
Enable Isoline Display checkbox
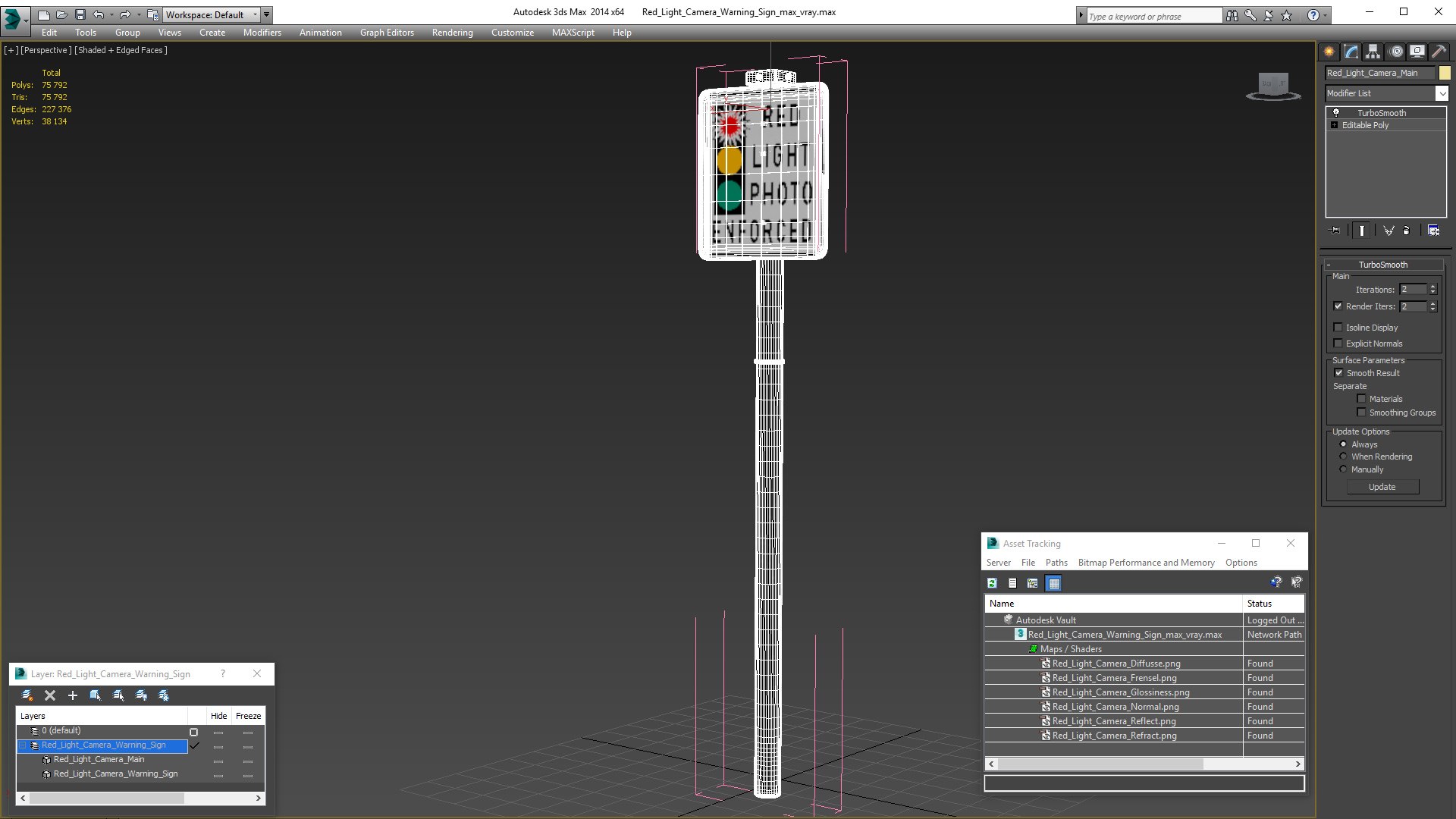click(1338, 328)
